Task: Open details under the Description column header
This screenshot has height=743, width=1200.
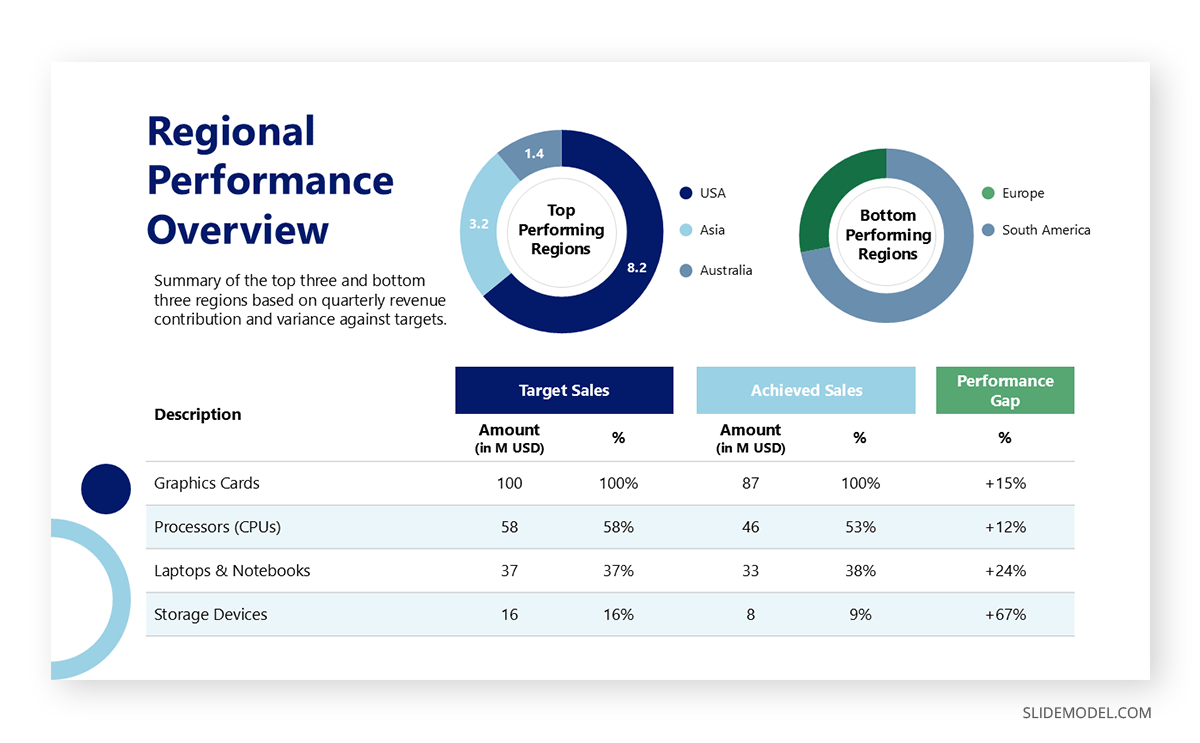Action: [x=197, y=414]
